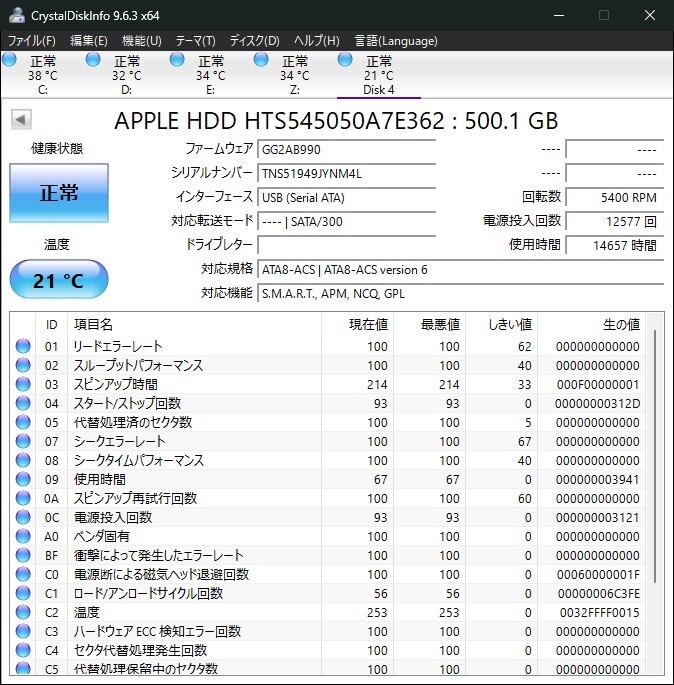This screenshot has height=685, width=674.
Task: Click the 現在値 column header
Action: (357, 324)
